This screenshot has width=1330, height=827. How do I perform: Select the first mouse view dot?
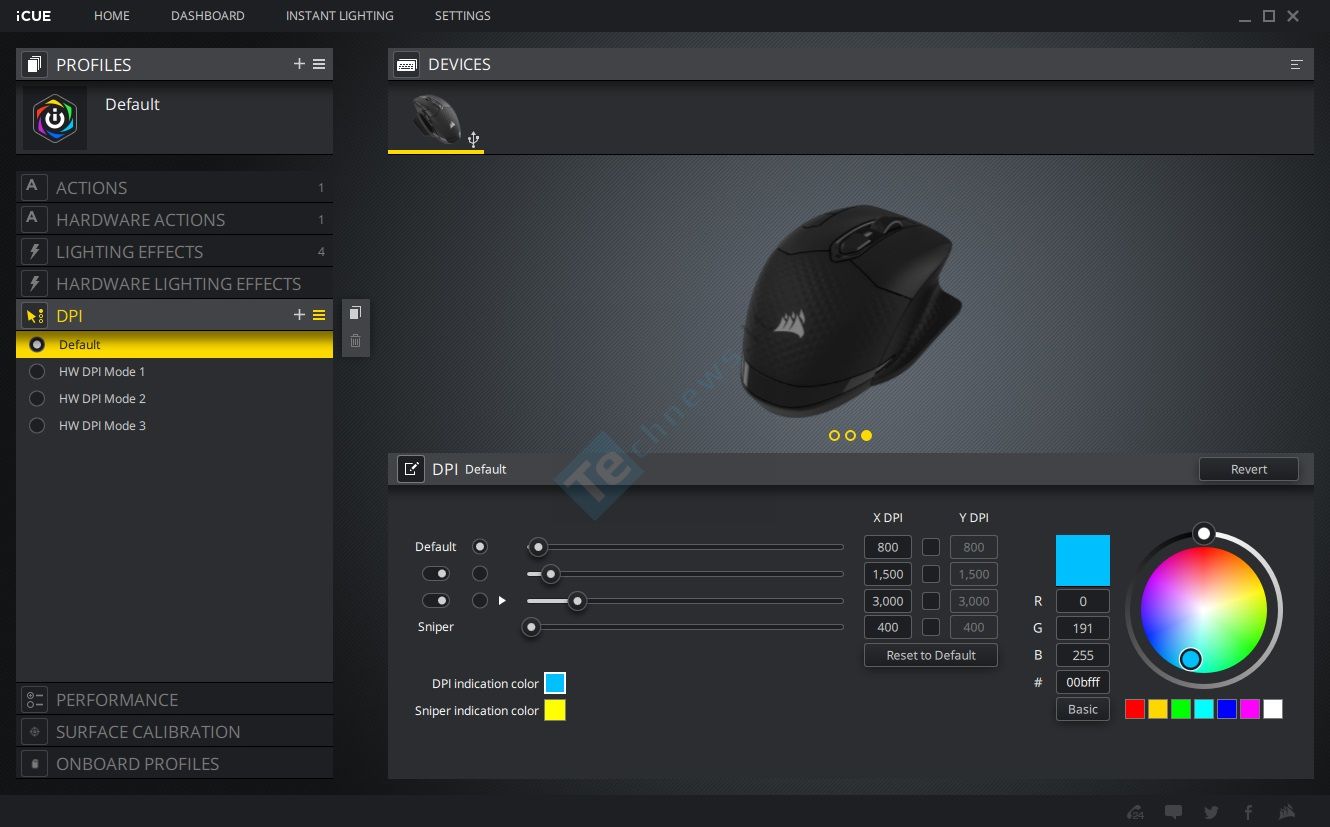click(x=834, y=436)
